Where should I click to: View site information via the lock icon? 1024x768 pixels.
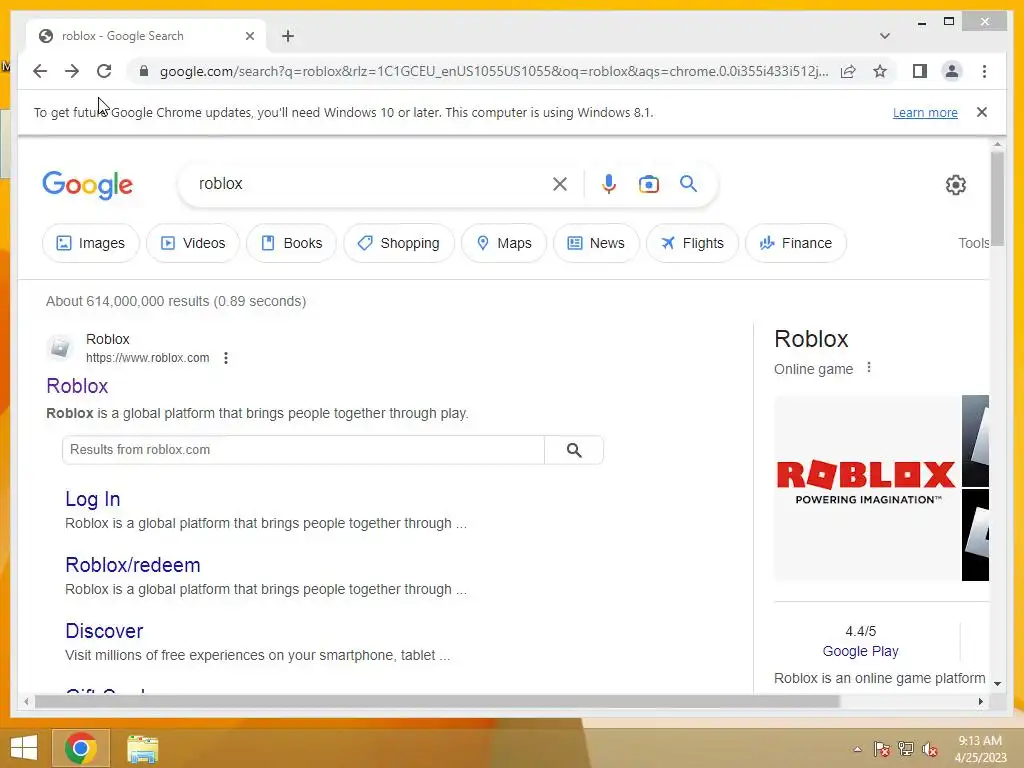pyautogui.click(x=144, y=71)
